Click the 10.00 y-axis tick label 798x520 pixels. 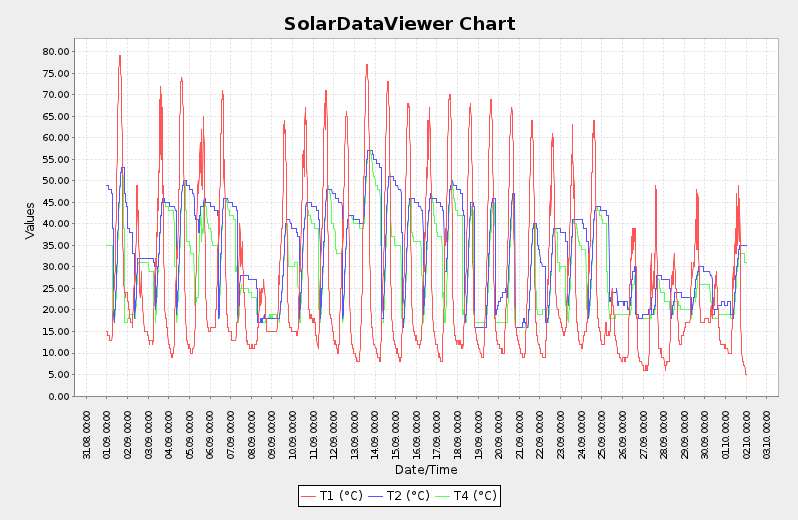point(56,353)
